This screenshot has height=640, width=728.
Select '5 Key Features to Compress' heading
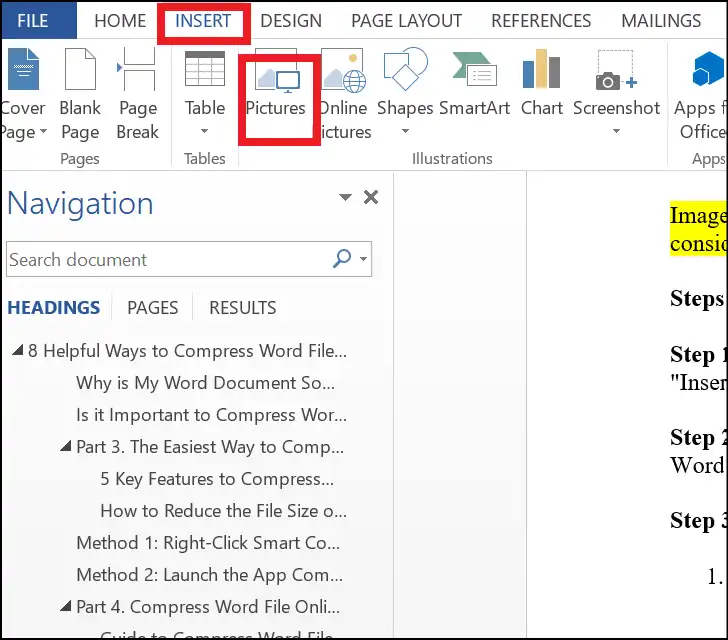[217, 479]
